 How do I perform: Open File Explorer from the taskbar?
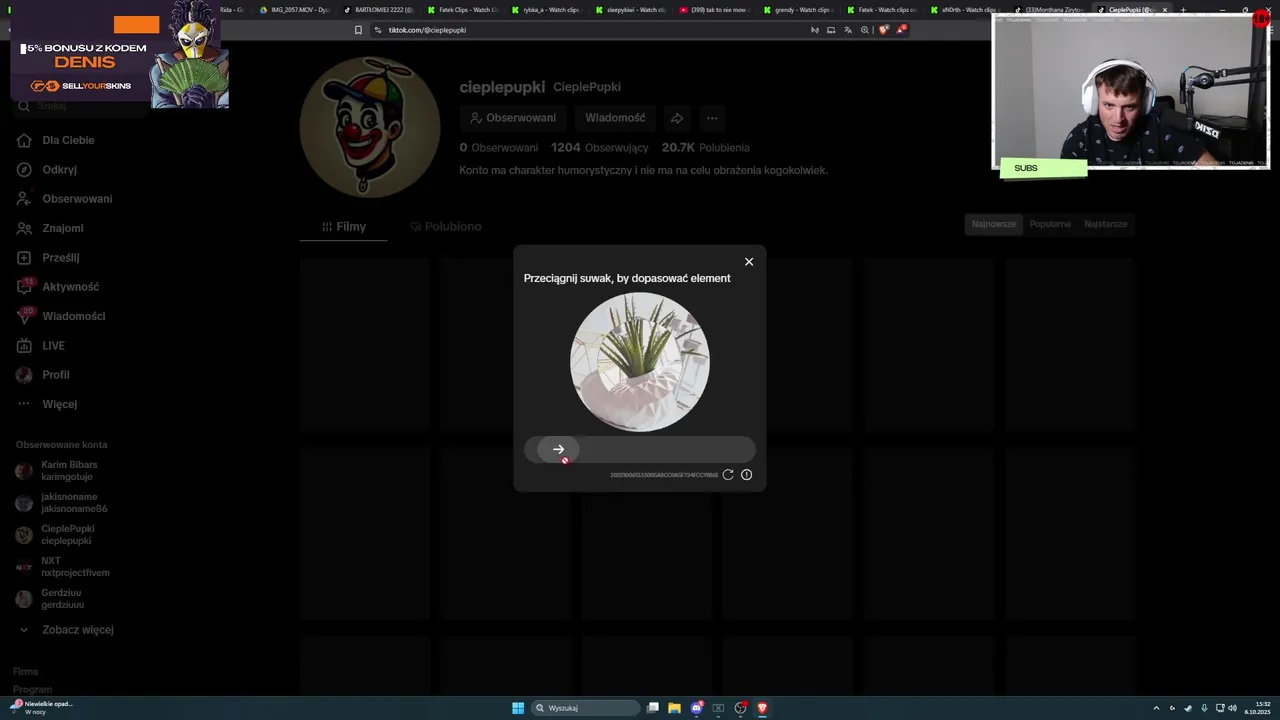tap(674, 708)
